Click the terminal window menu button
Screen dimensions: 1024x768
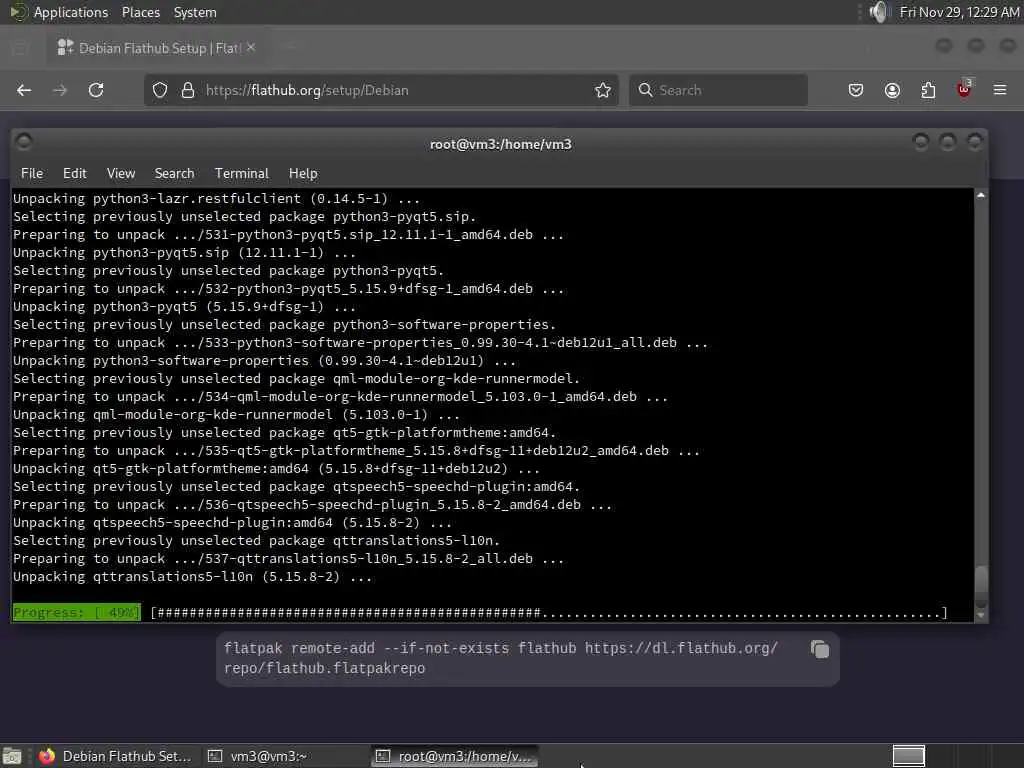click(x=24, y=142)
